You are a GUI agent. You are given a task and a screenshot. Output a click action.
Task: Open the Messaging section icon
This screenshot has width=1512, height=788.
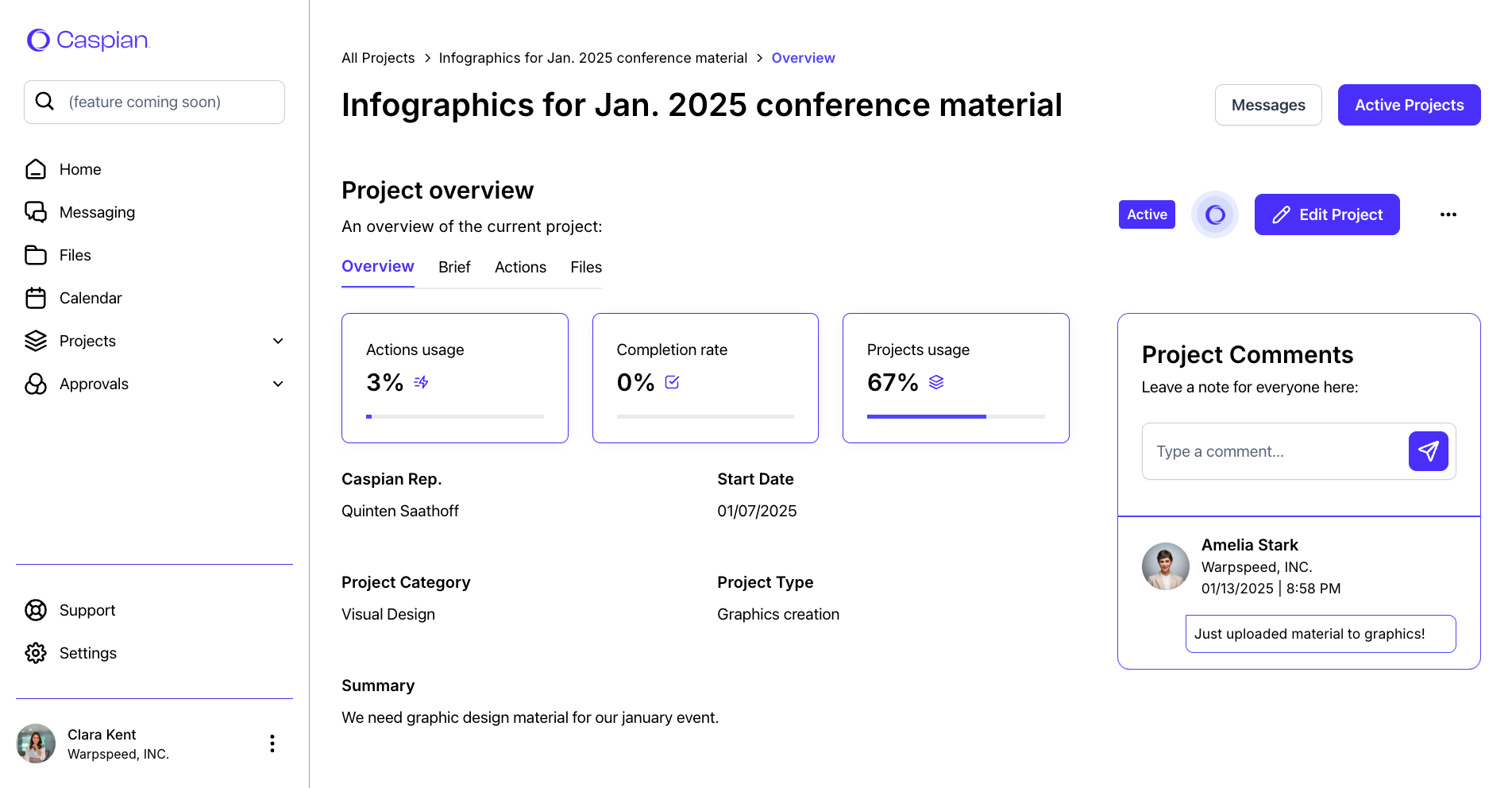click(x=36, y=212)
